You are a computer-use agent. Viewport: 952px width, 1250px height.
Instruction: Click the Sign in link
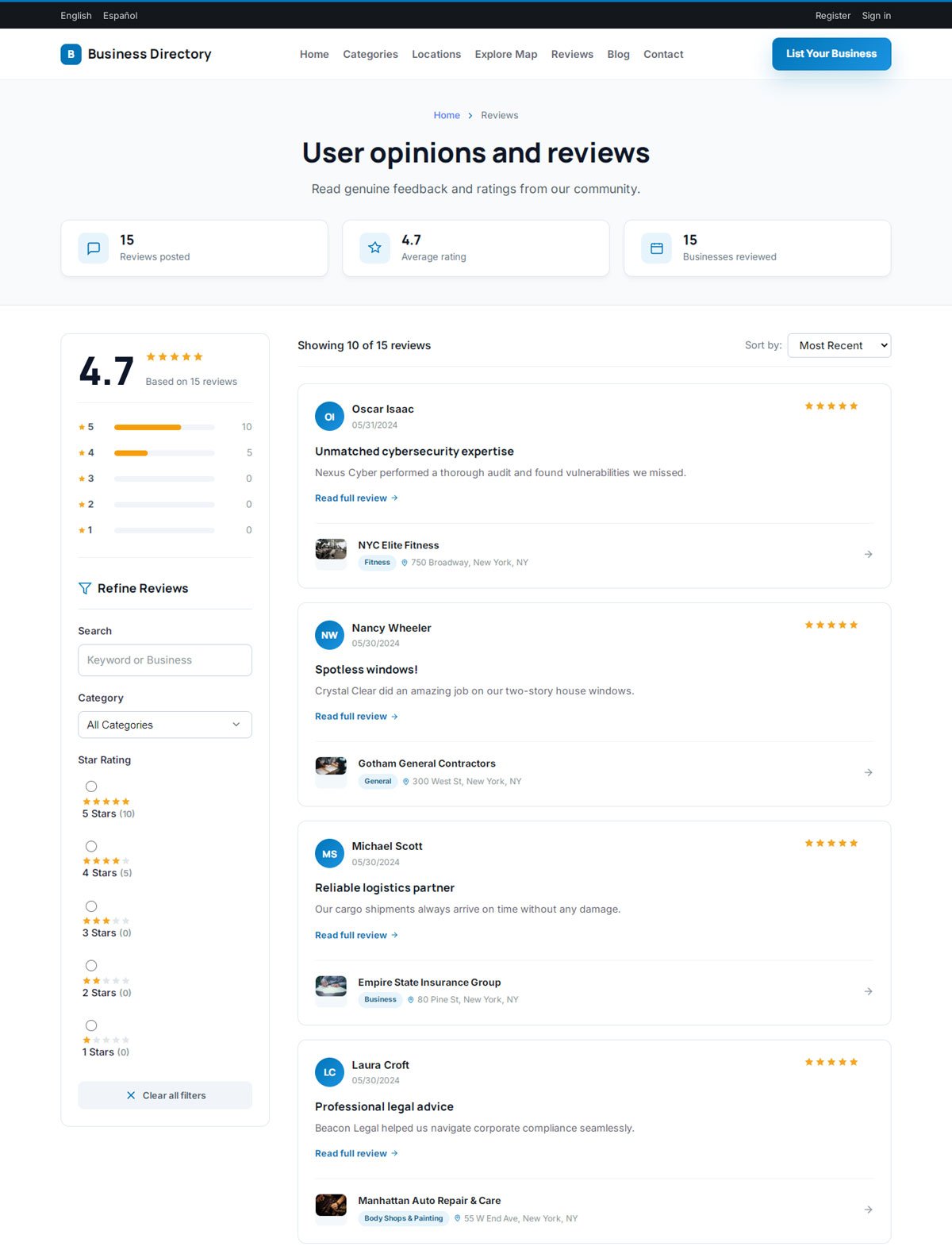pos(877,16)
